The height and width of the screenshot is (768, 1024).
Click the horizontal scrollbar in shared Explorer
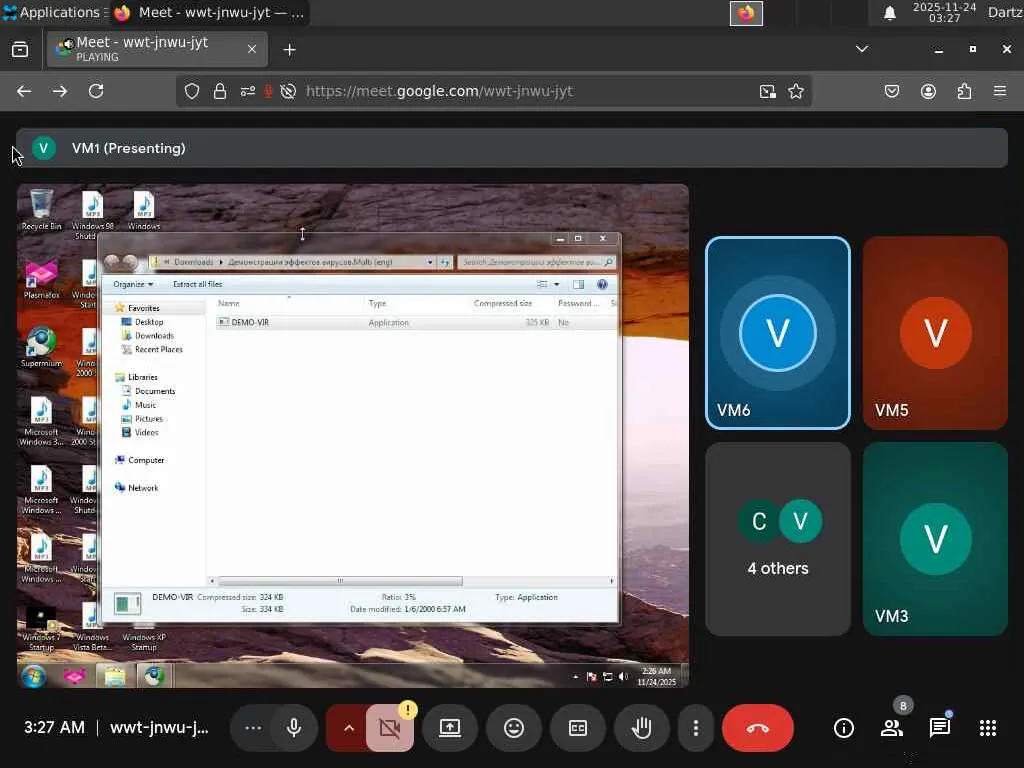(x=340, y=581)
